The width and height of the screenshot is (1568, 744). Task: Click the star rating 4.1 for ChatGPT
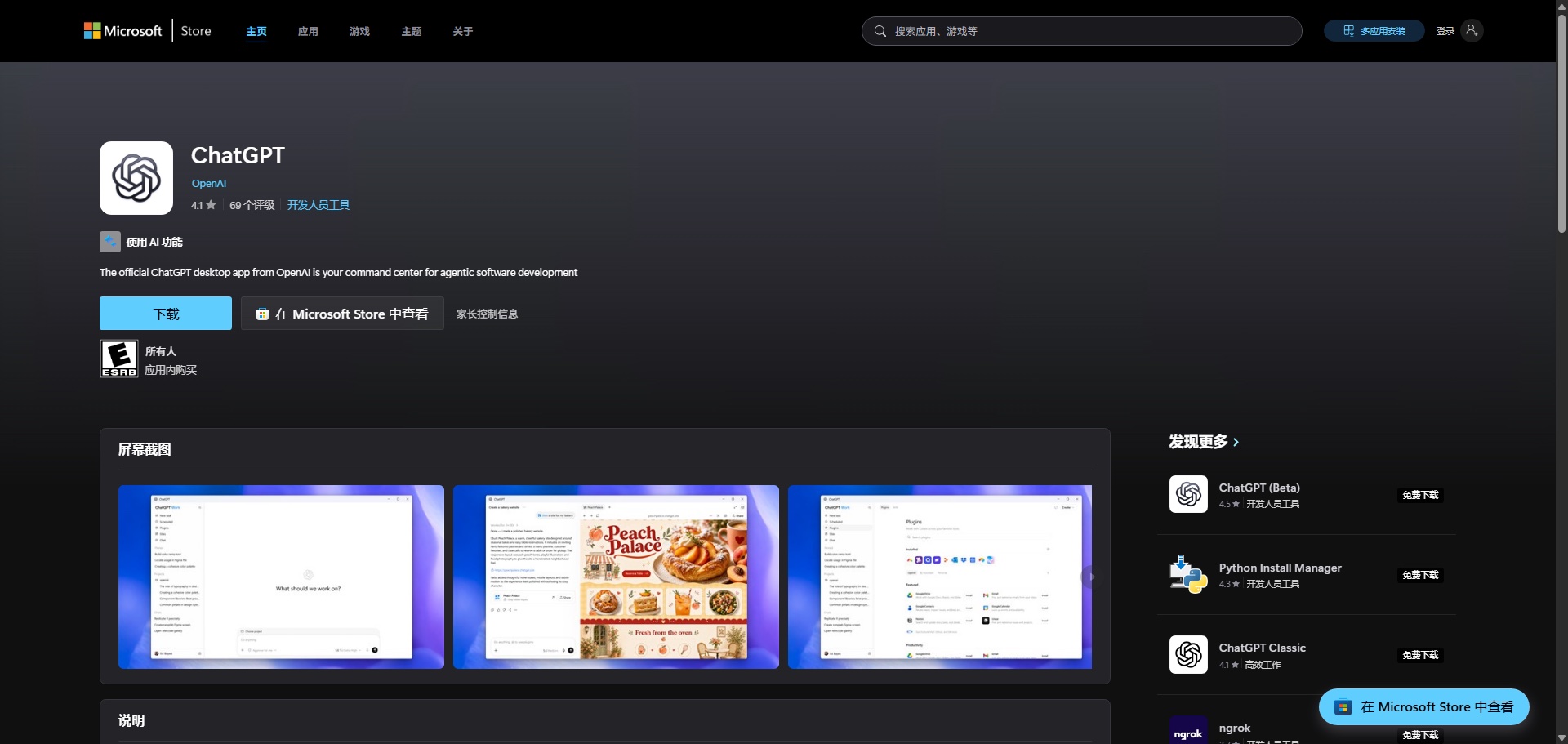pyautogui.click(x=203, y=205)
